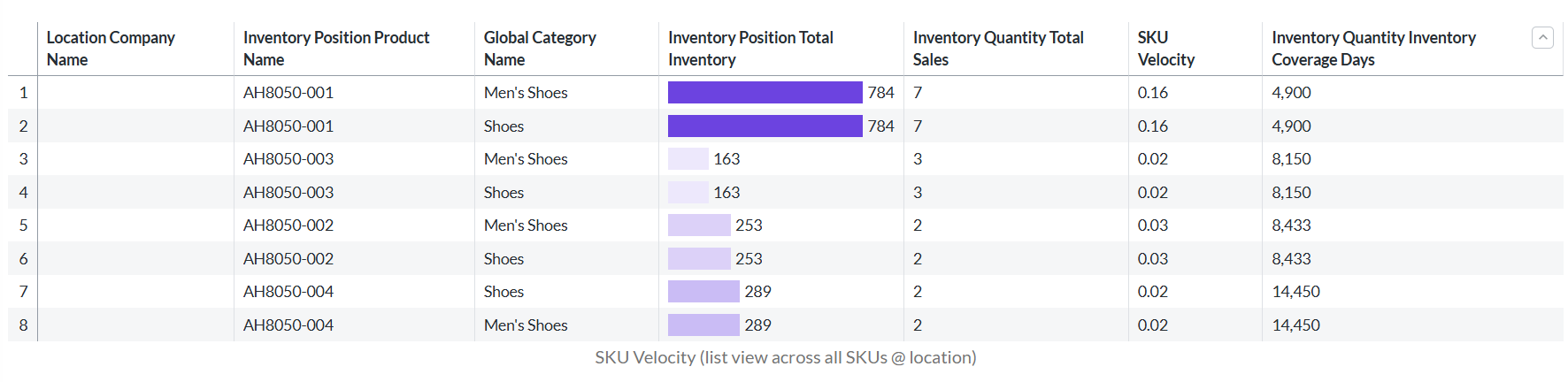Click the Inventory Position Total Inventory header

(x=750, y=49)
